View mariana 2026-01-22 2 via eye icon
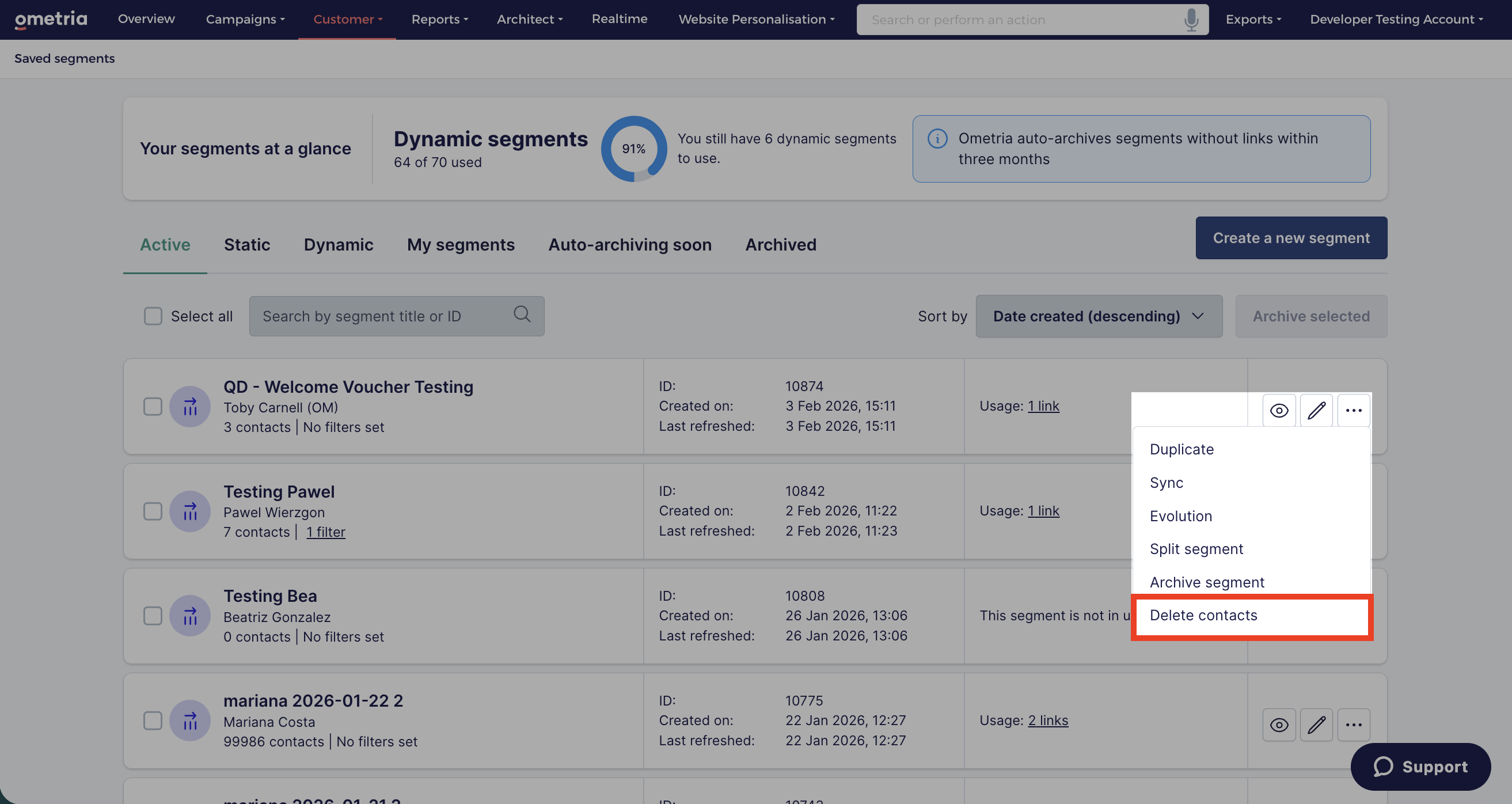This screenshot has height=804, width=1512. point(1279,725)
